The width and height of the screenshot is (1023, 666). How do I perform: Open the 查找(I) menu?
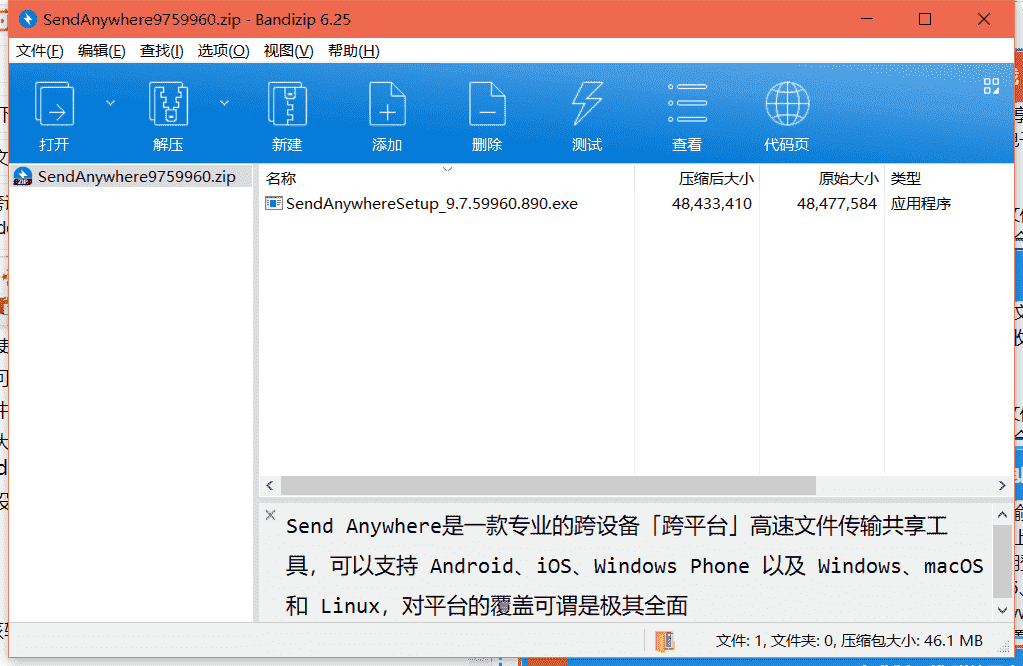(161, 51)
